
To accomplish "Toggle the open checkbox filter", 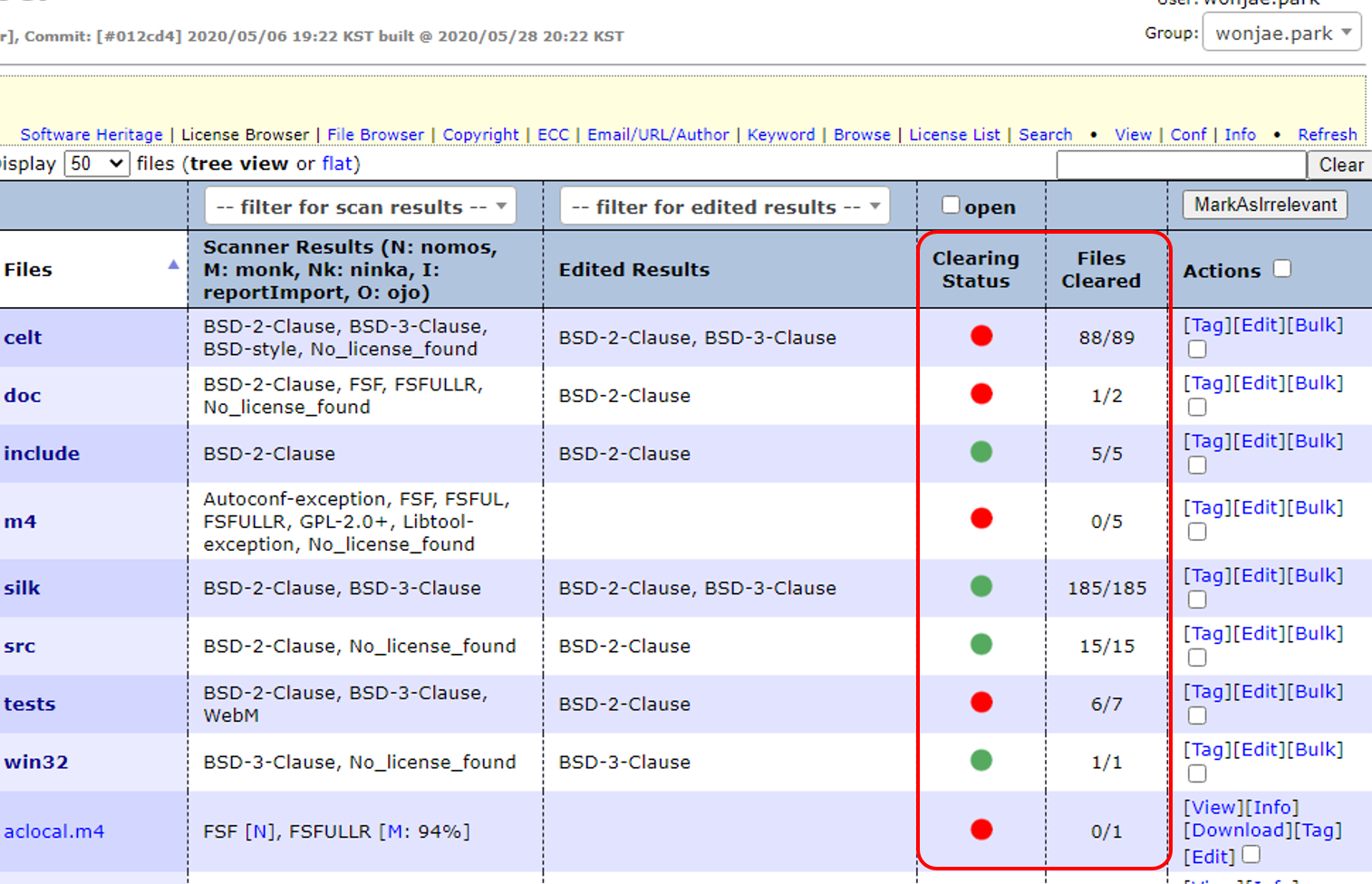I will click(951, 205).
